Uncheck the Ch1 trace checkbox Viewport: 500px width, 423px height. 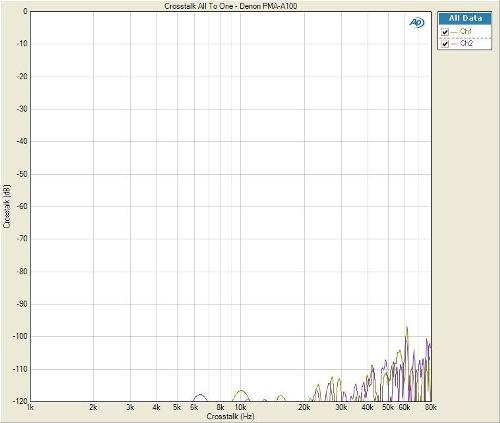pyautogui.click(x=445, y=32)
